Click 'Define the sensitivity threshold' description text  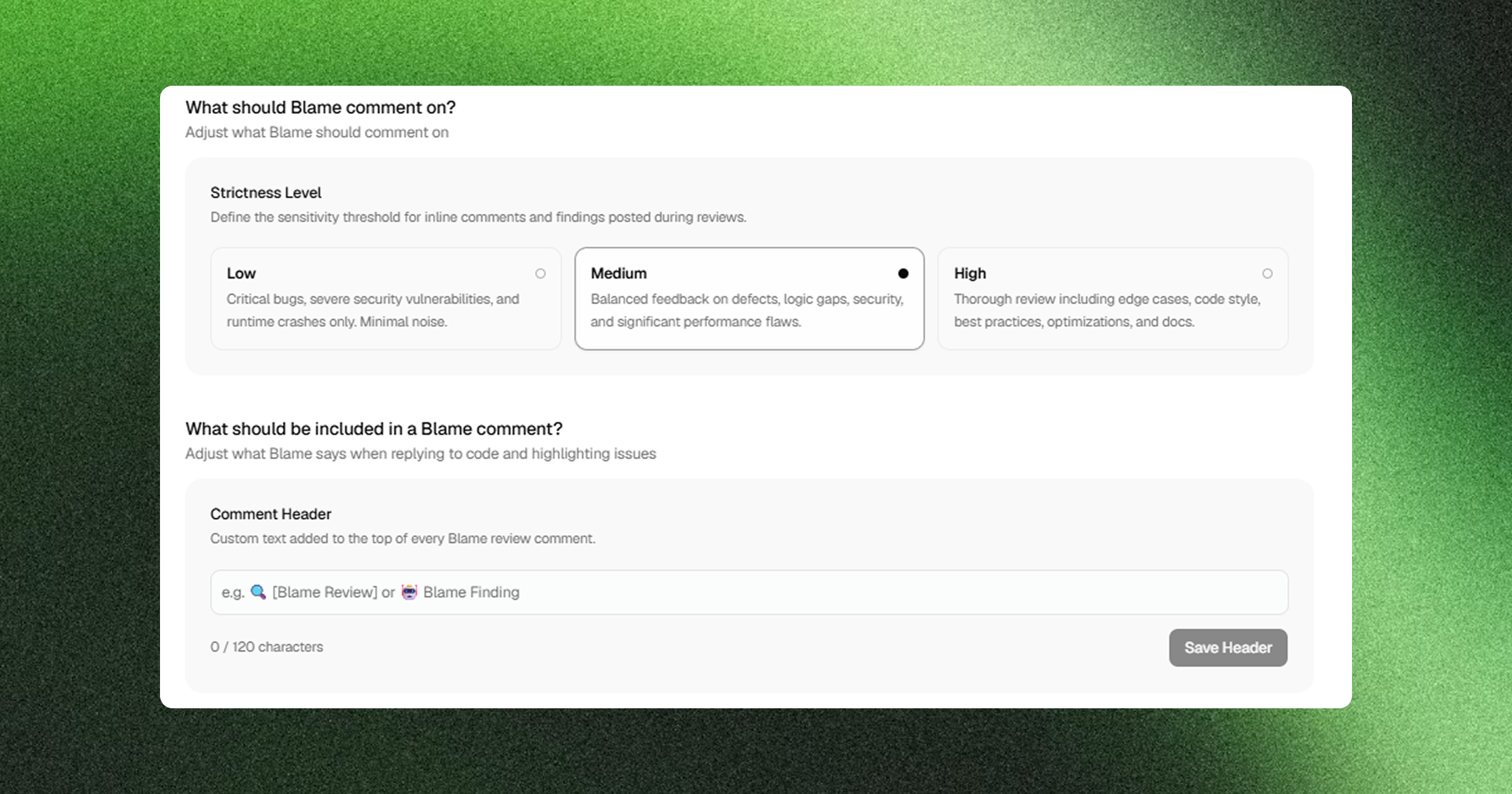[x=478, y=217]
